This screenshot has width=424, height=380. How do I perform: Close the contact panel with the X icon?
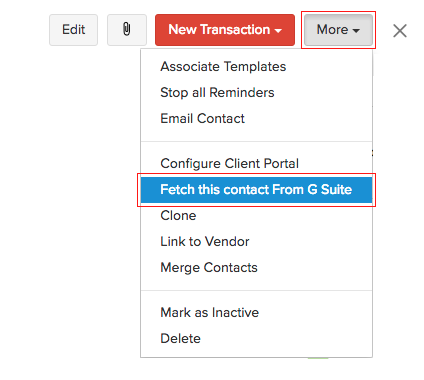coord(400,31)
